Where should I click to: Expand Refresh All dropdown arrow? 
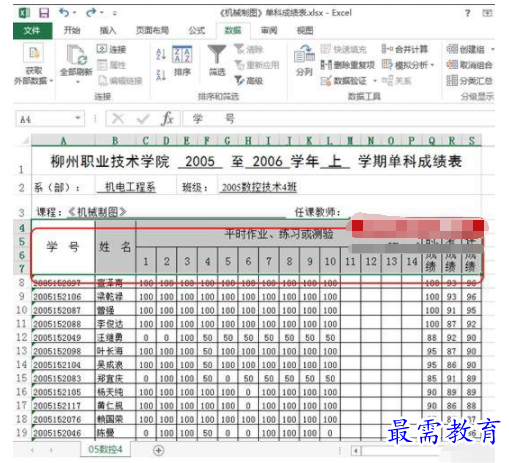tap(78, 82)
